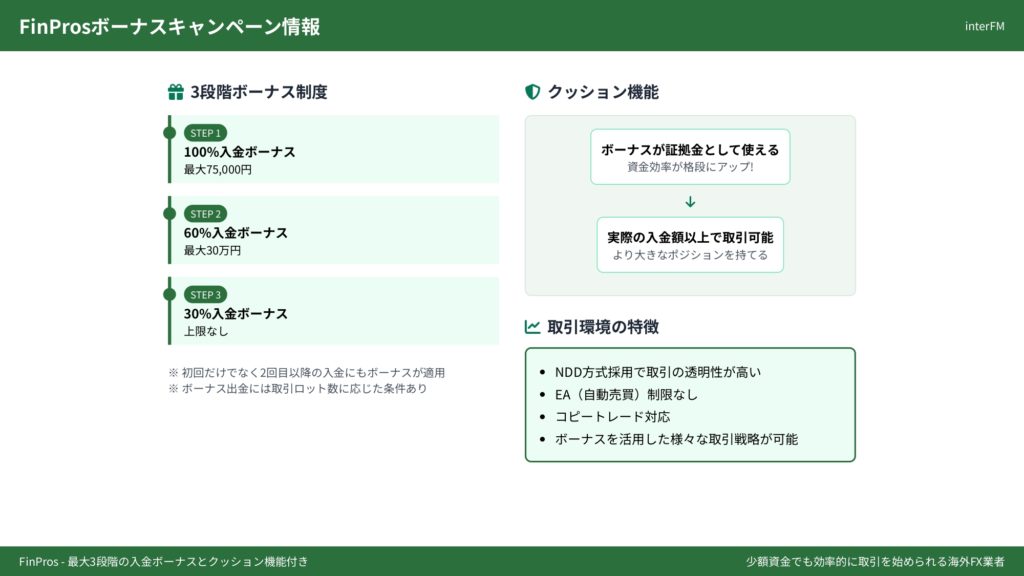Click the shield icon next to クッション機能
Image resolution: width=1024 pixels, height=576 pixels.
tap(533, 92)
